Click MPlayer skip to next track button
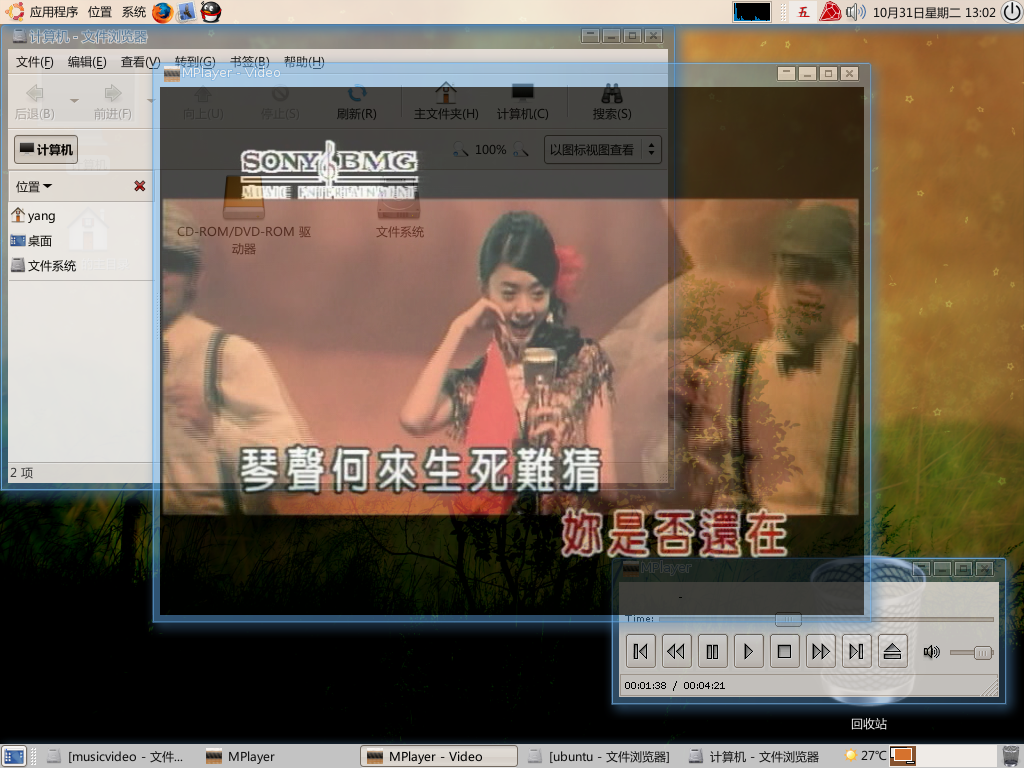1024x768 pixels. pos(856,651)
